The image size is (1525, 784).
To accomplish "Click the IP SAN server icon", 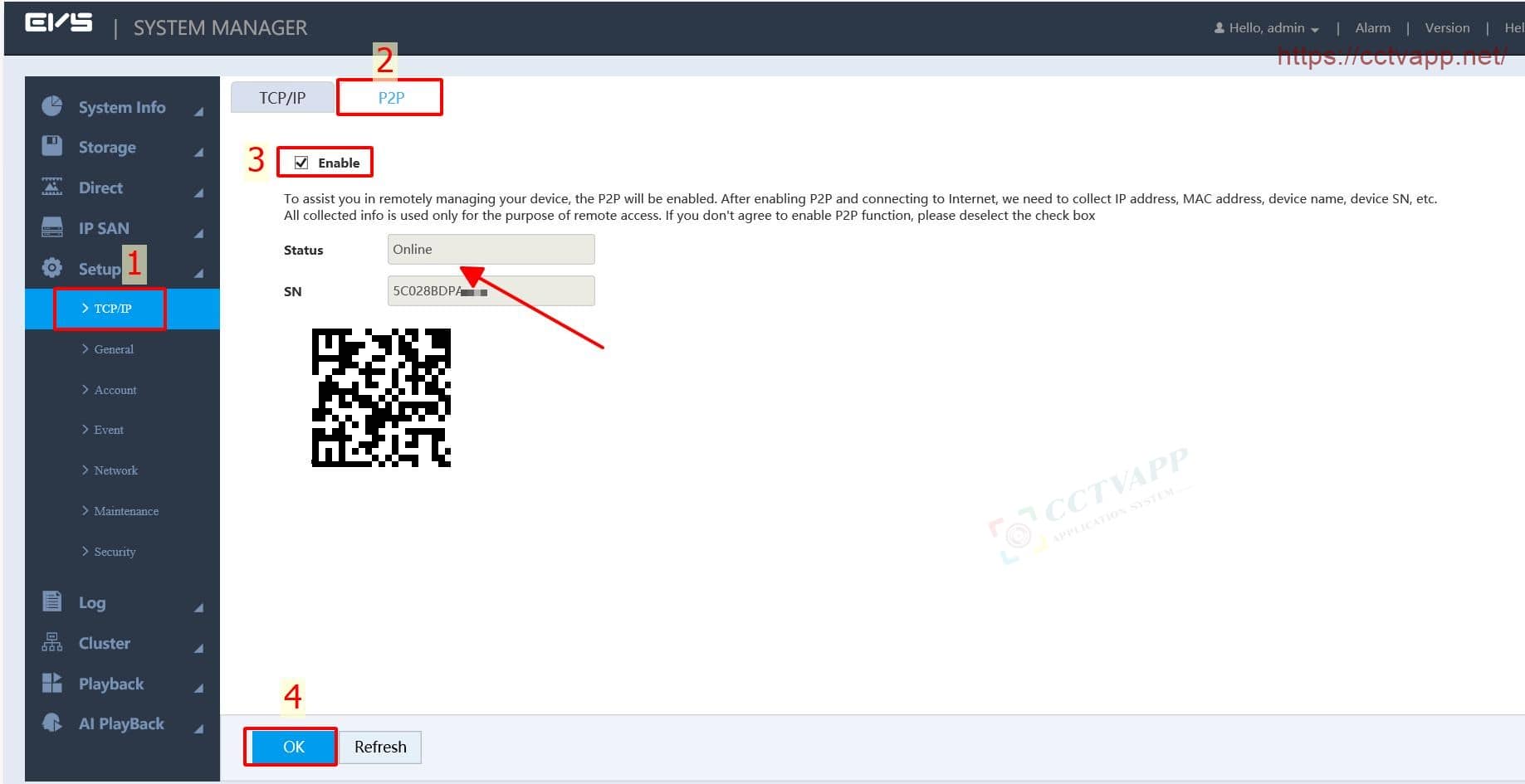I will [x=51, y=227].
